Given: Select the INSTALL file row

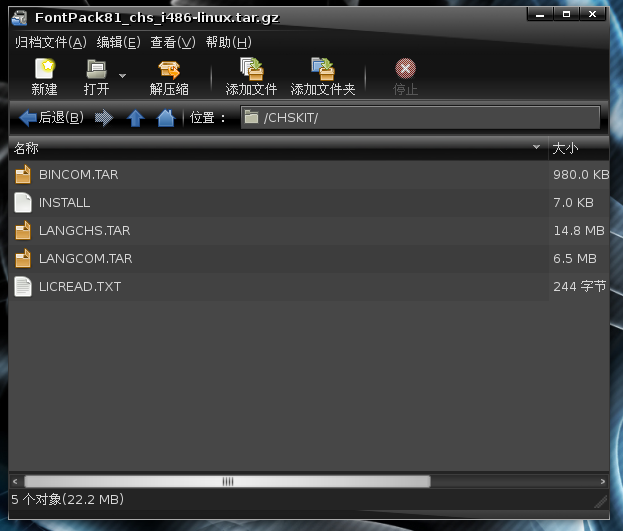Looking at the screenshot, I should click(309, 203).
